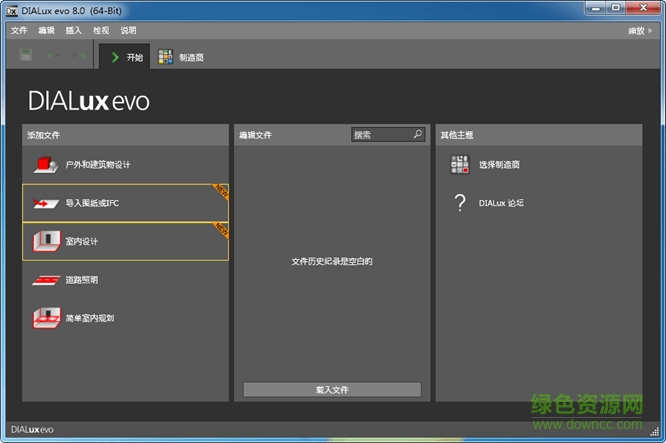Viewport: 666px width, 443px height.
Task: Click the magnifier search icon
Action: [418, 134]
